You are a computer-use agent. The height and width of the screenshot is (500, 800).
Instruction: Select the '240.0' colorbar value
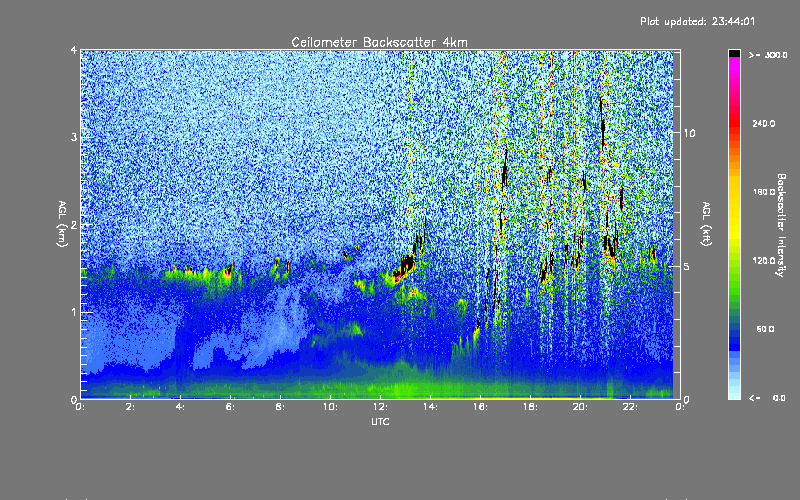tap(764, 123)
